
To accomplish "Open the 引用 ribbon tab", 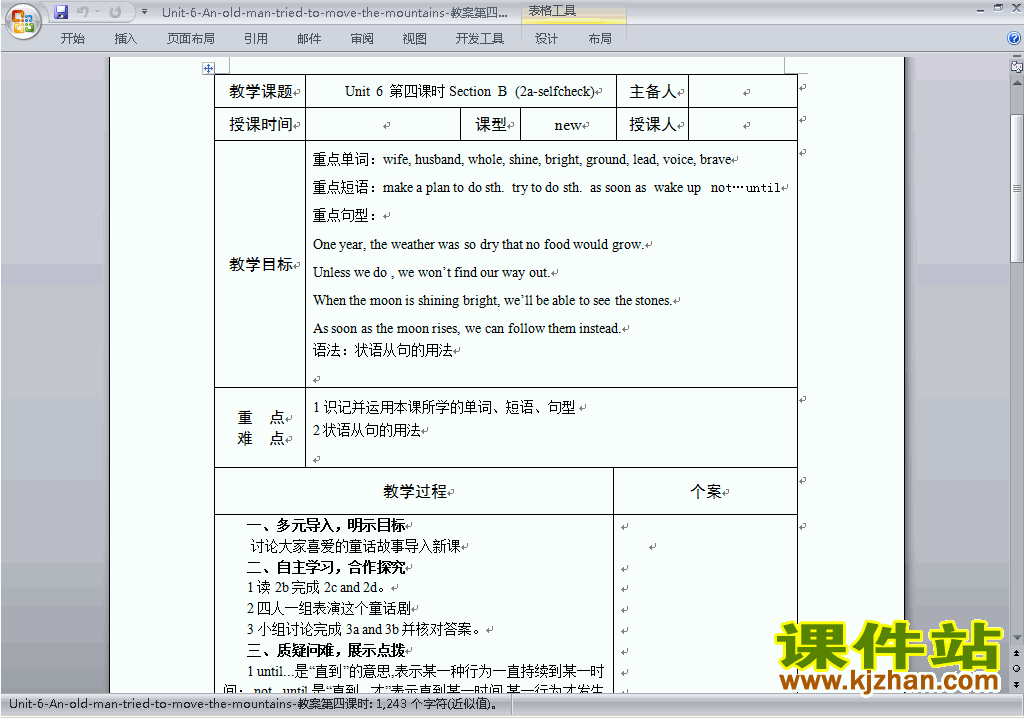I will [x=256, y=39].
